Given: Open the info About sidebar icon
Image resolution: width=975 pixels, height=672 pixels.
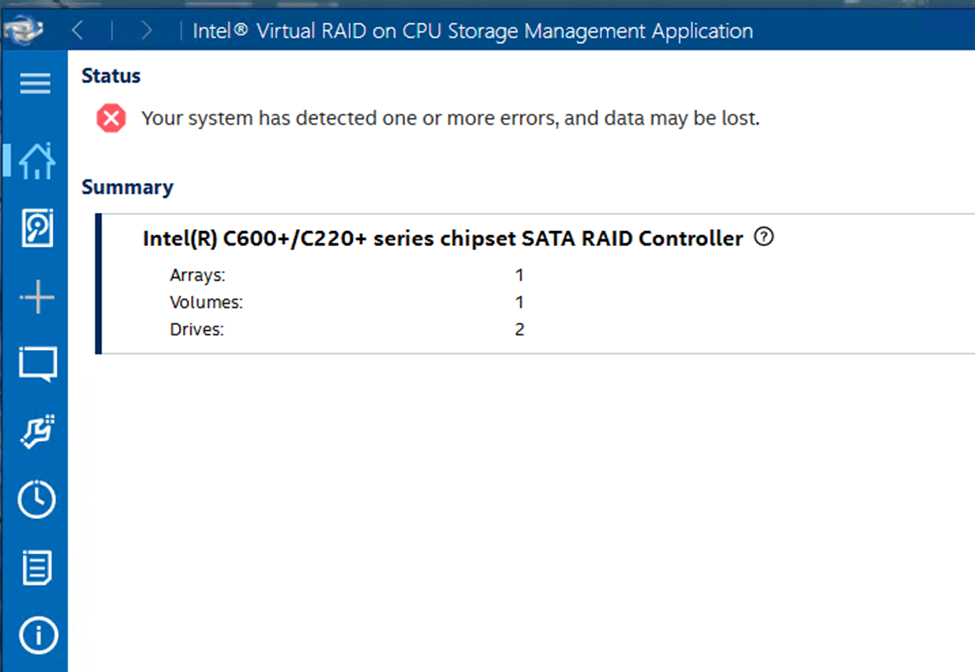Looking at the screenshot, I should (38, 635).
